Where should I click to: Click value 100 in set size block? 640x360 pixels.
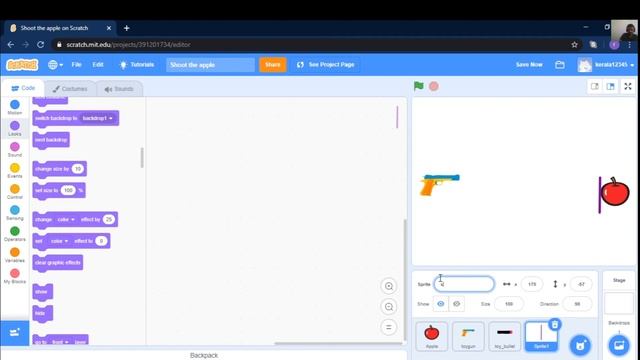(x=68, y=190)
